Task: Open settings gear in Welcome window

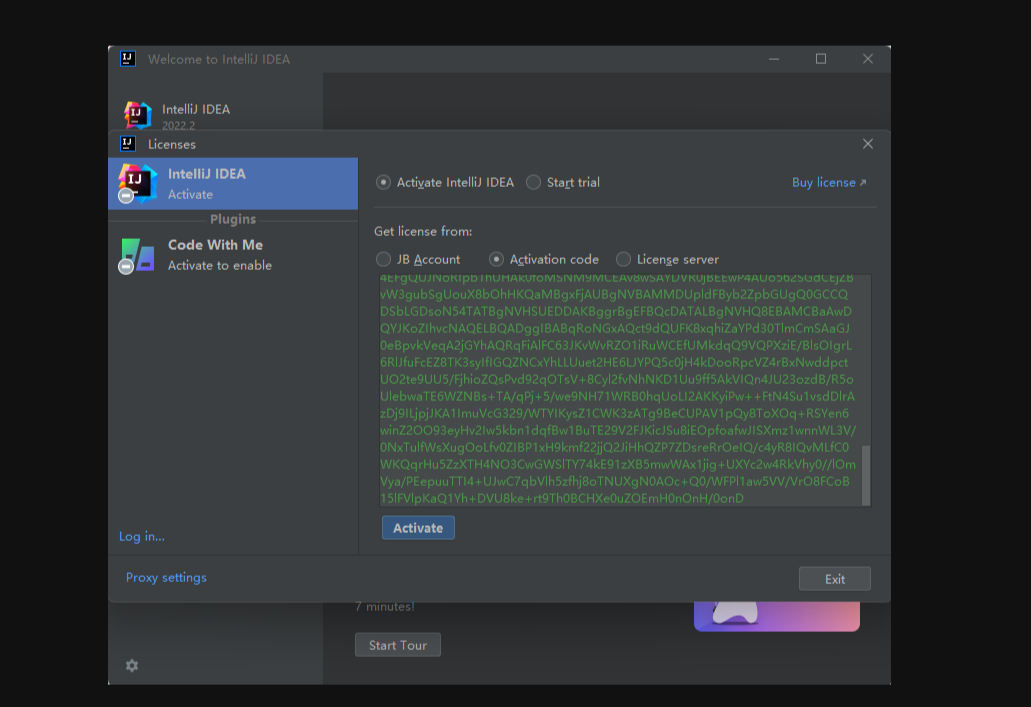Action: pyautogui.click(x=132, y=666)
